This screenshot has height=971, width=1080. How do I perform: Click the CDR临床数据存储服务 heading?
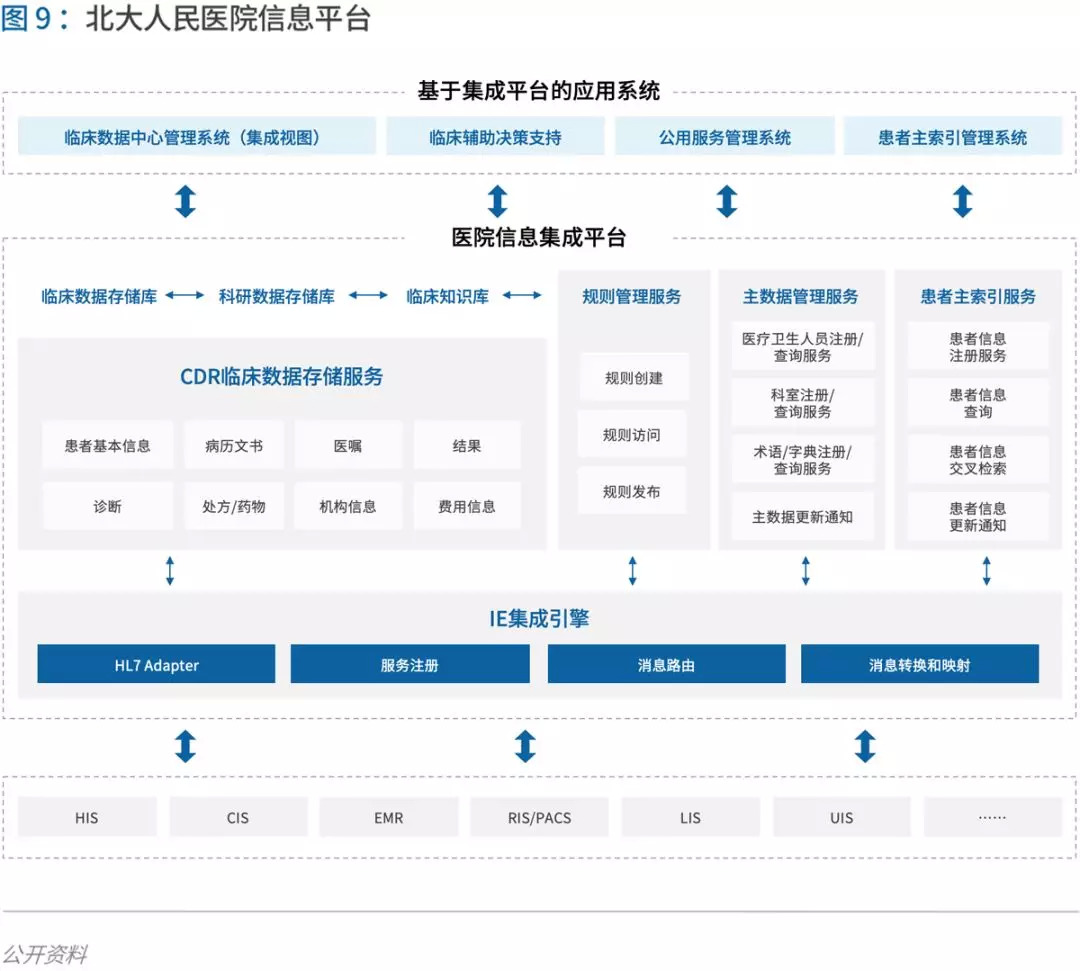pos(281,377)
